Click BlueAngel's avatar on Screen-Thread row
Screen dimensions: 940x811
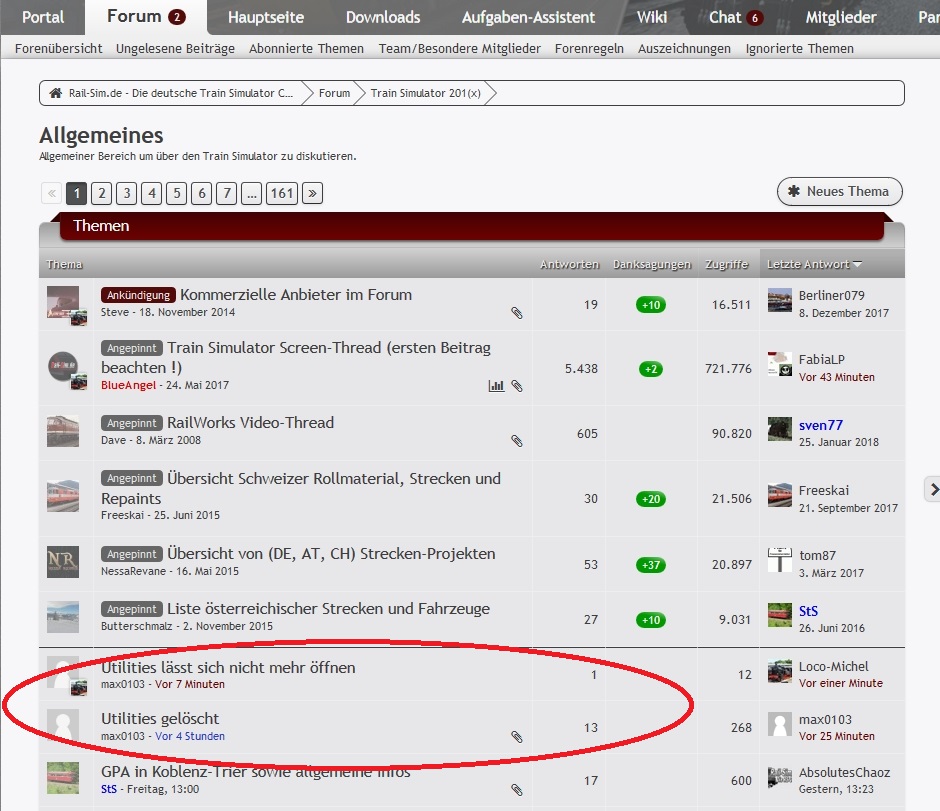tap(64, 368)
